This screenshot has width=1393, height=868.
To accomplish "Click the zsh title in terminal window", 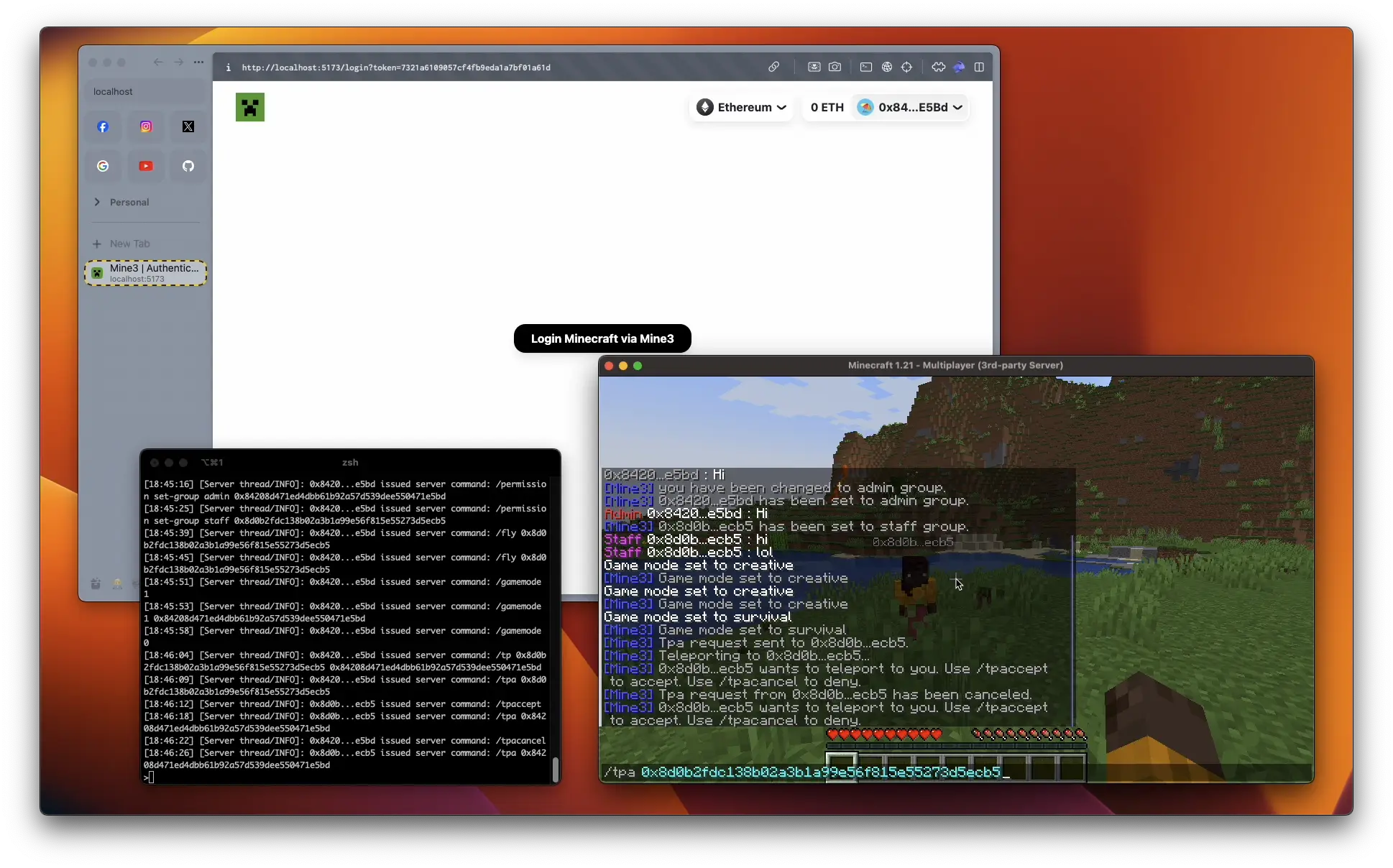I will click(350, 462).
